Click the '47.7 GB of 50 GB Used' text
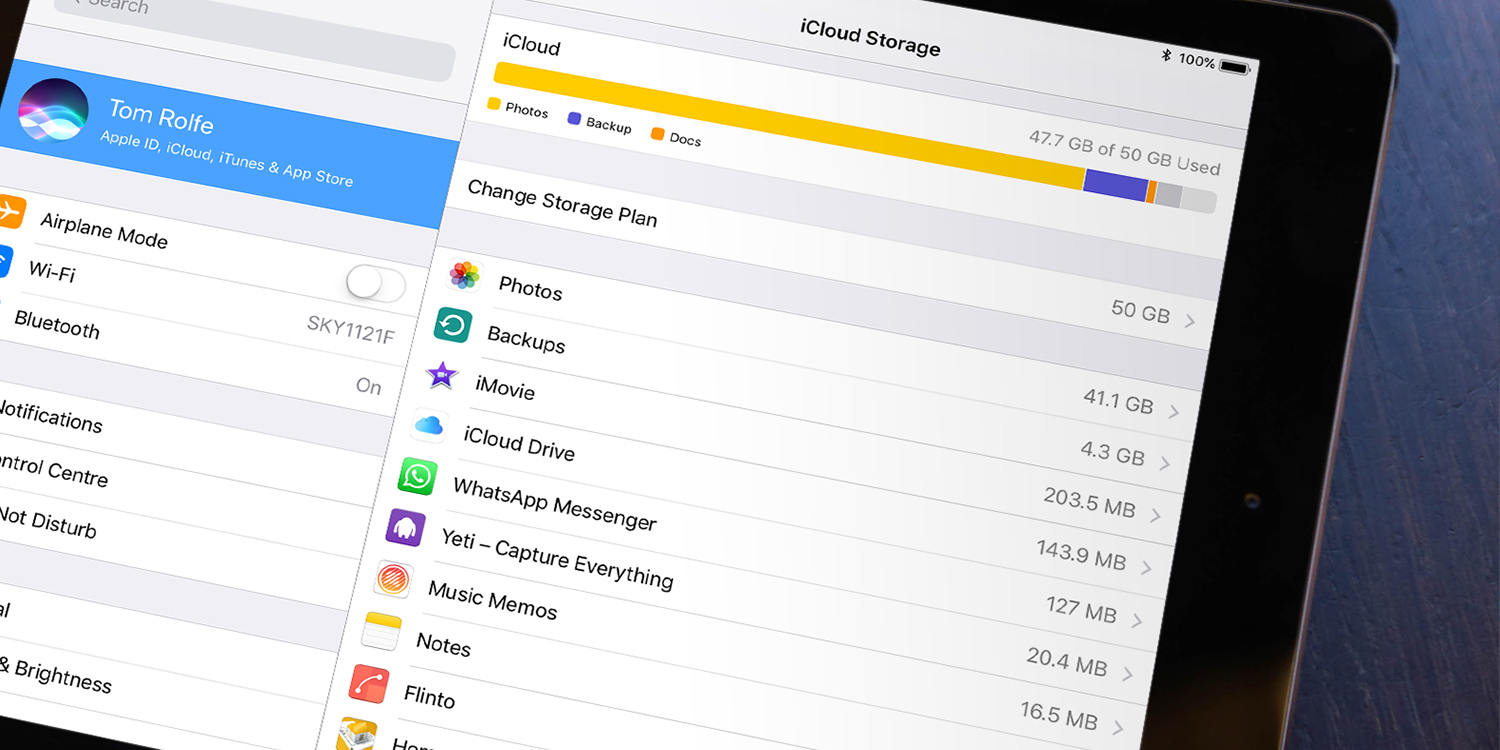Viewport: 1500px width, 750px height. (x=1124, y=152)
